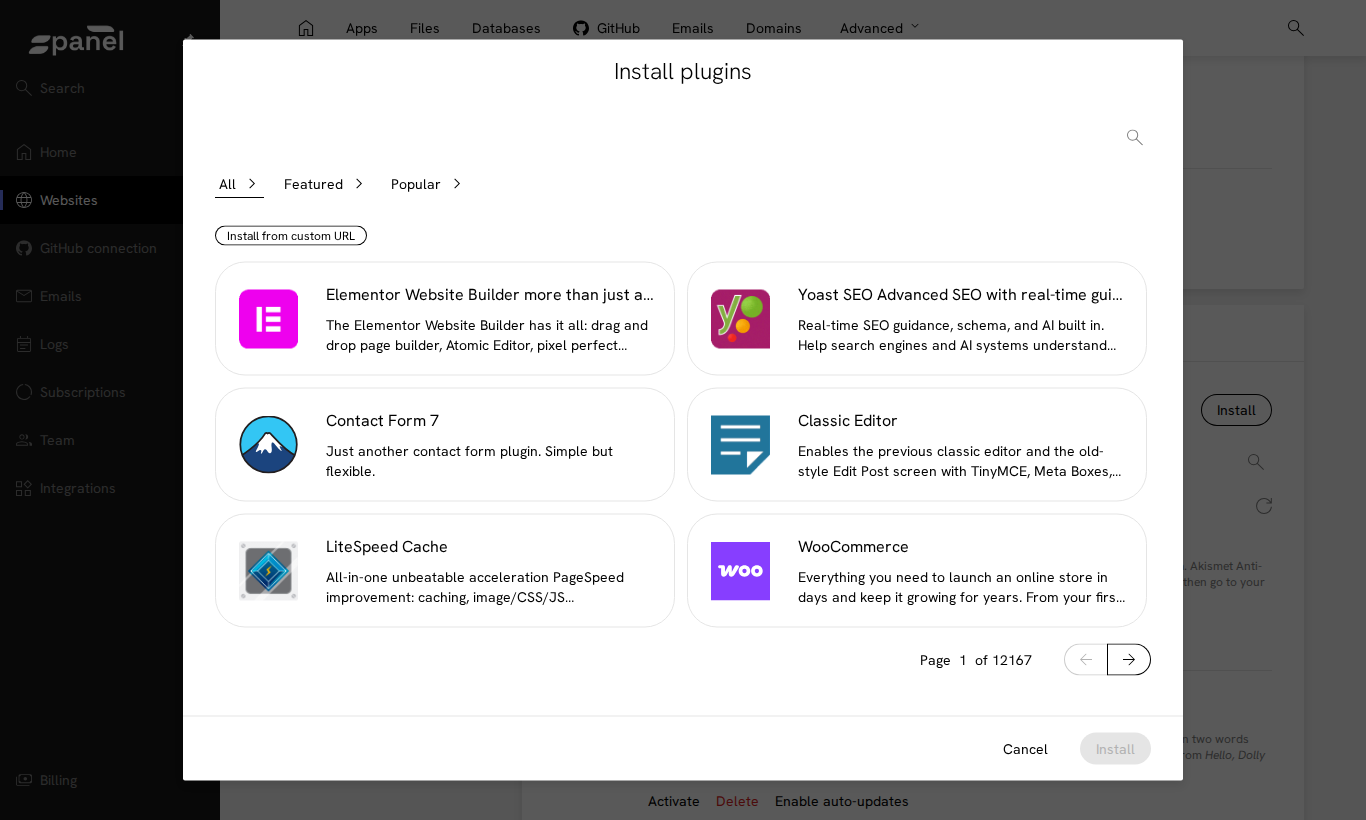Click the Install button in dialog footer
This screenshot has height=820, width=1366.
click(x=1115, y=749)
